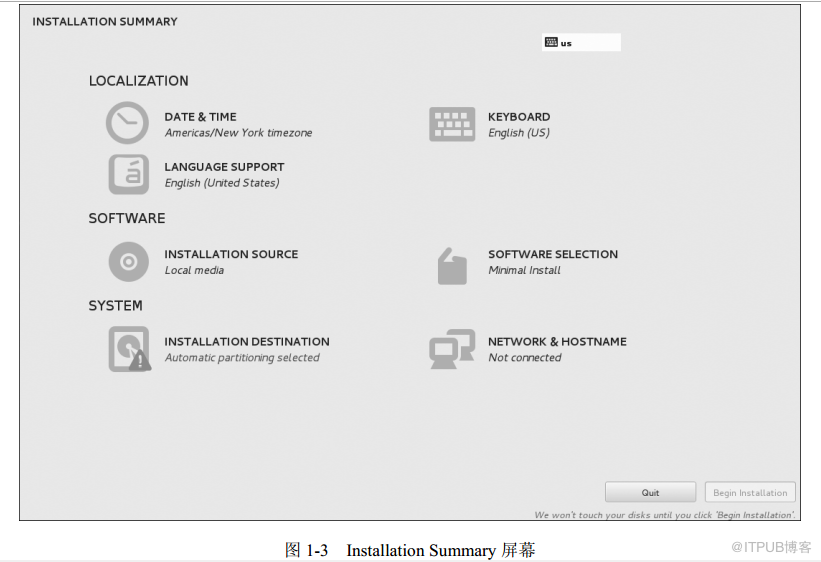Click the 'us' keyboard layout indicator

[581, 42]
